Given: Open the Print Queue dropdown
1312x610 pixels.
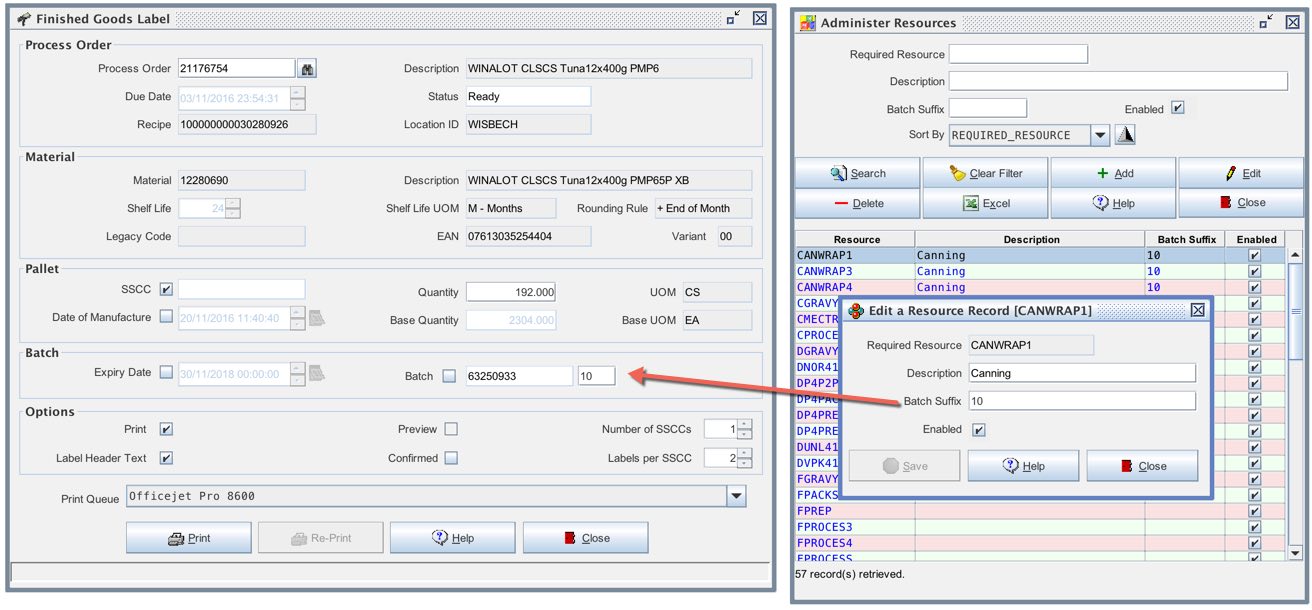Looking at the screenshot, I should 736,496.
